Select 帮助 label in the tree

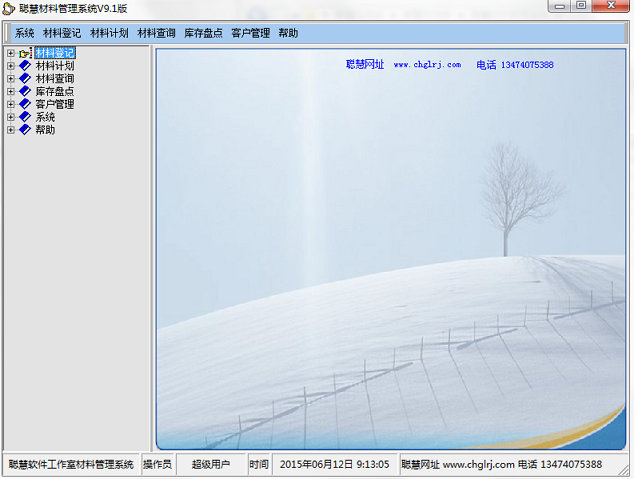point(45,130)
